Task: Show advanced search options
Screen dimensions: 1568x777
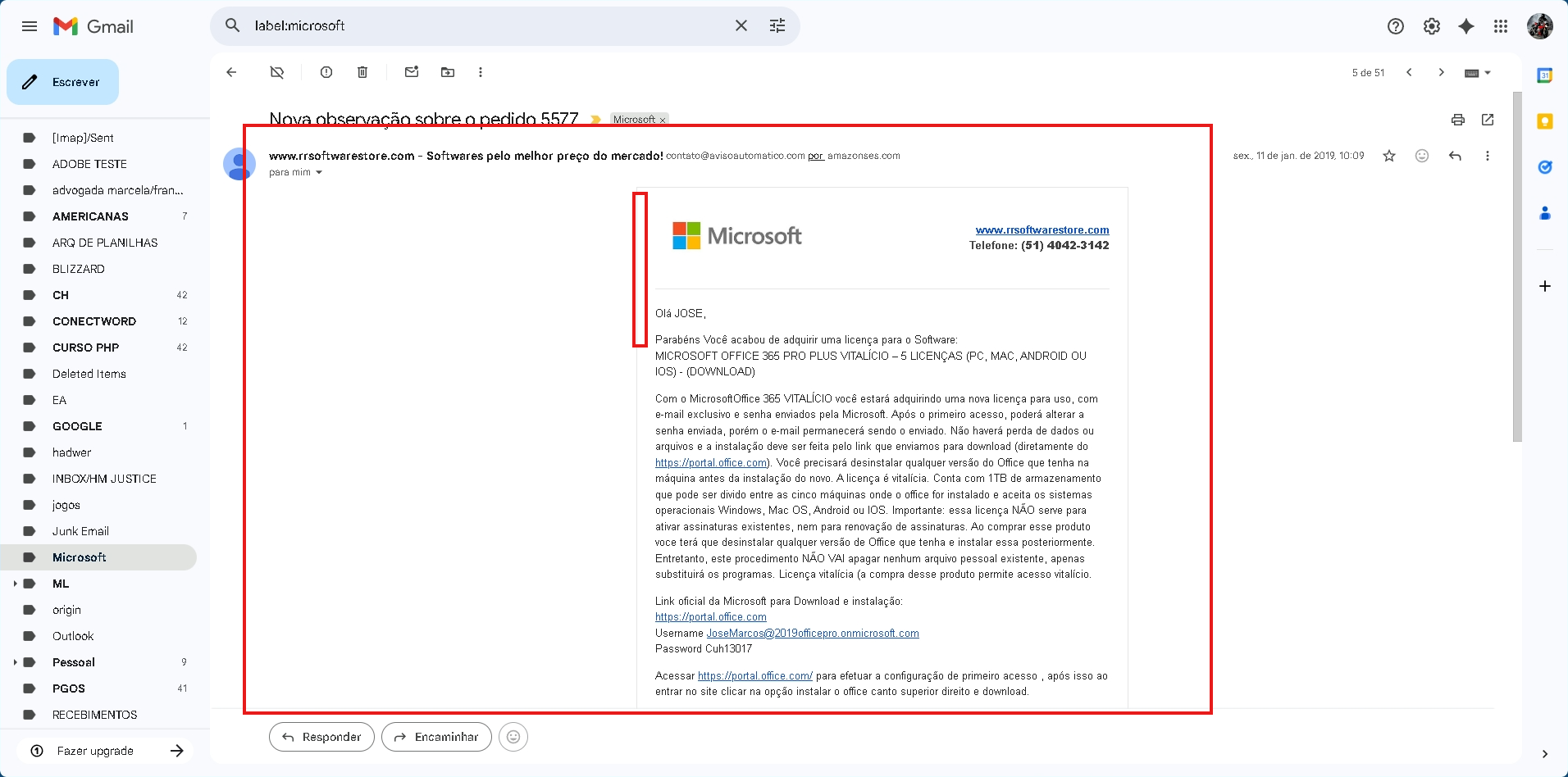Action: tap(777, 26)
